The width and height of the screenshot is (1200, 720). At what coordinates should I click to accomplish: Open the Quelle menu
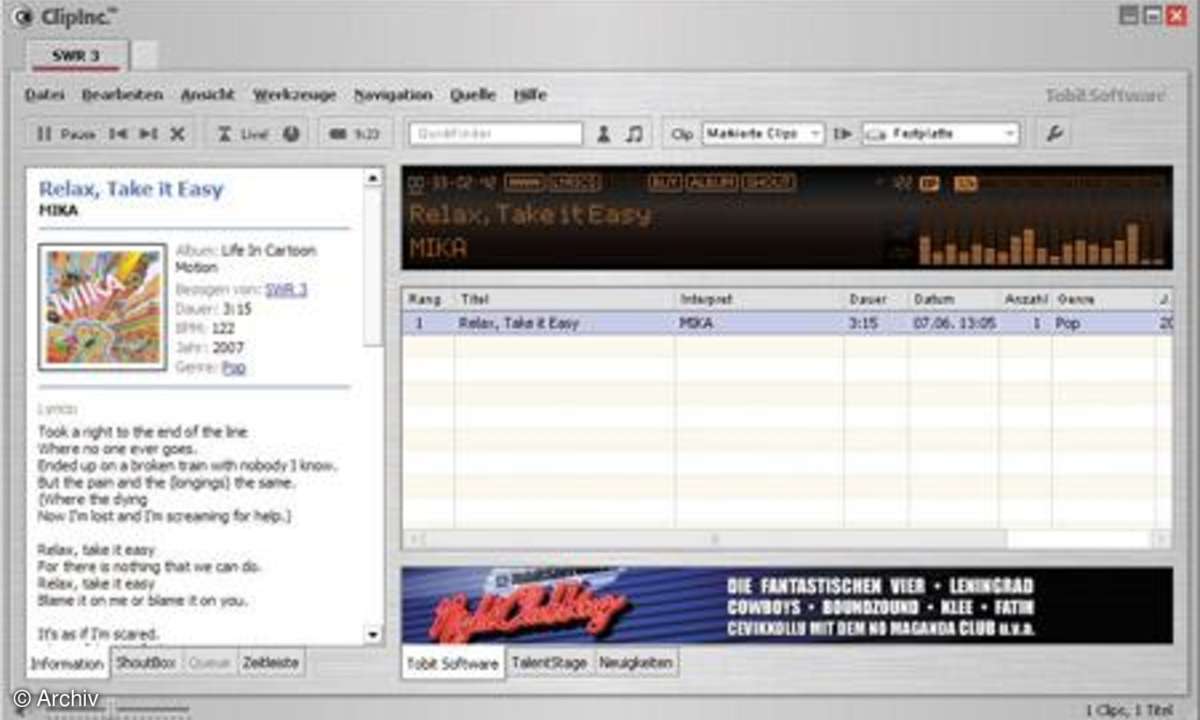[473, 95]
